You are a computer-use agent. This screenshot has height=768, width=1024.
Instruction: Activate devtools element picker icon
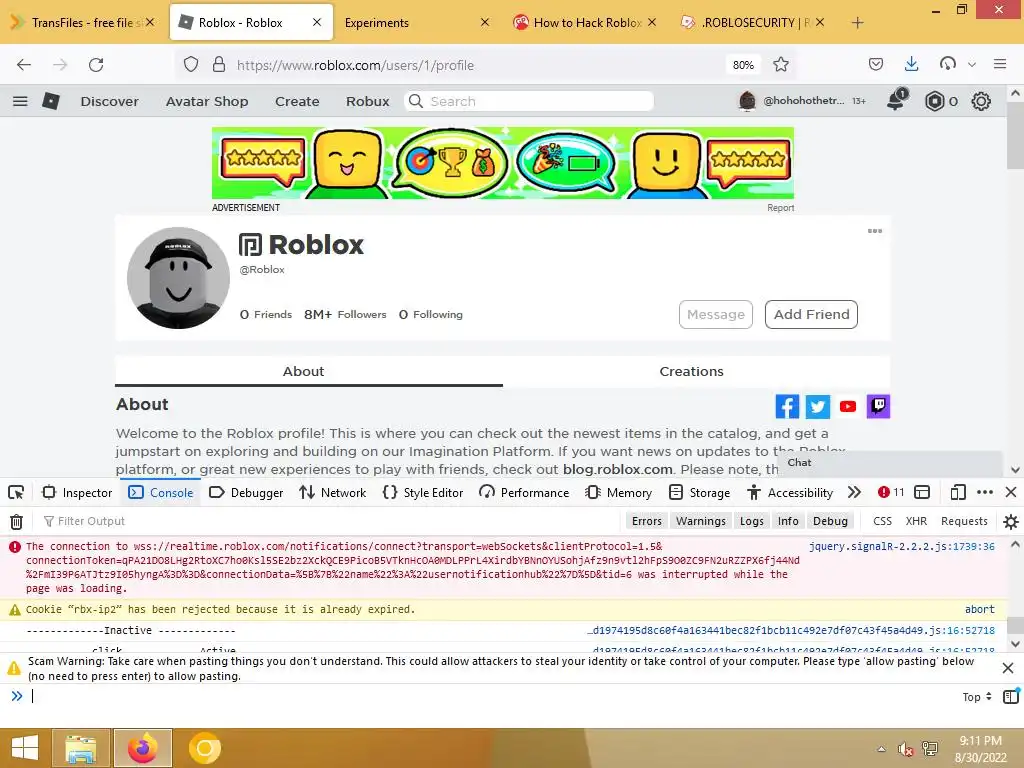[x=16, y=492]
